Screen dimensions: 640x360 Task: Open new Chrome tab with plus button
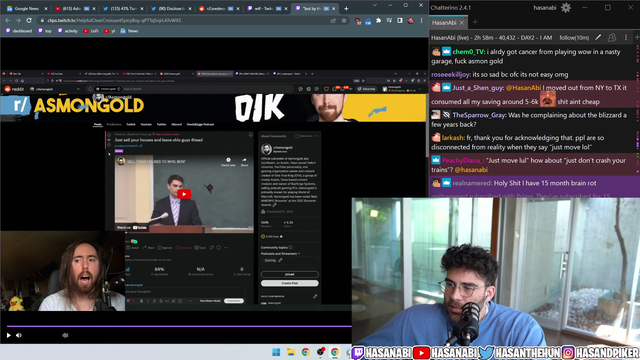point(346,8)
